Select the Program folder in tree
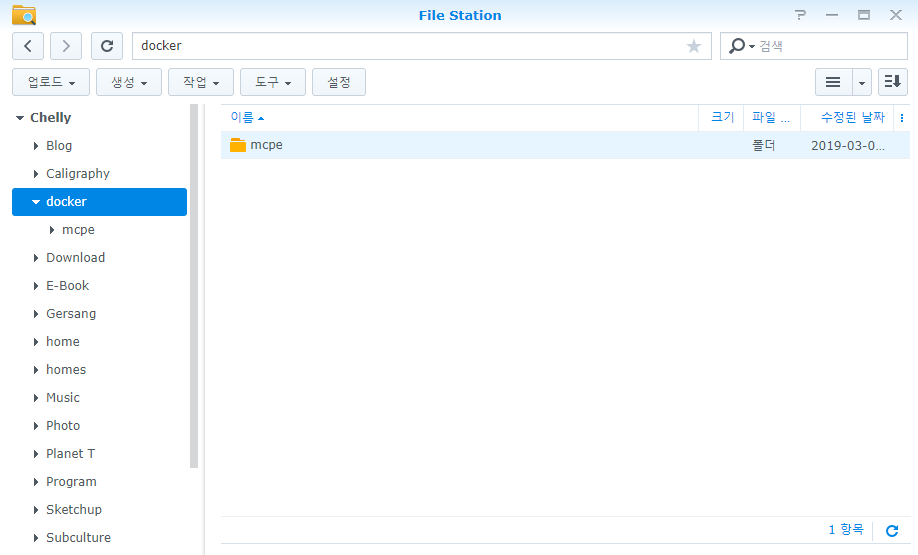The image size is (918, 555). (x=71, y=482)
